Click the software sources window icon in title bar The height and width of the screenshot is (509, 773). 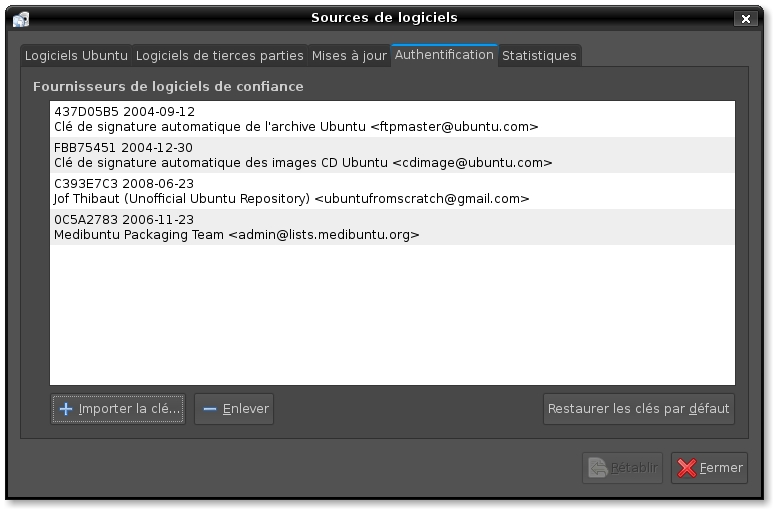coord(21,19)
